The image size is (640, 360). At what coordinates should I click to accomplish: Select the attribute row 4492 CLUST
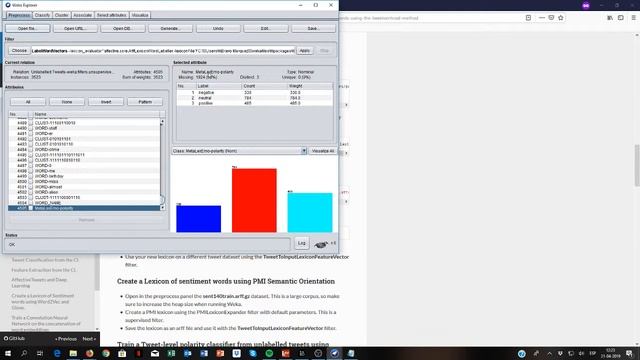(x=84, y=139)
